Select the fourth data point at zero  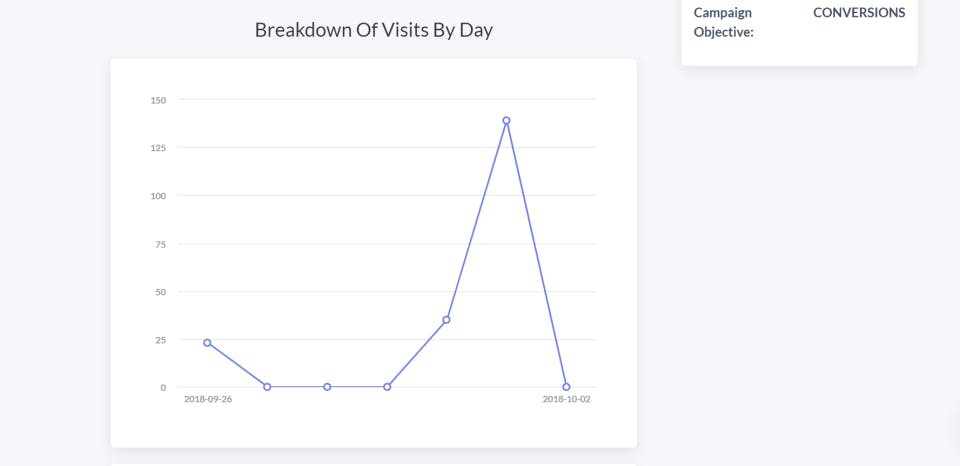[x=387, y=387]
